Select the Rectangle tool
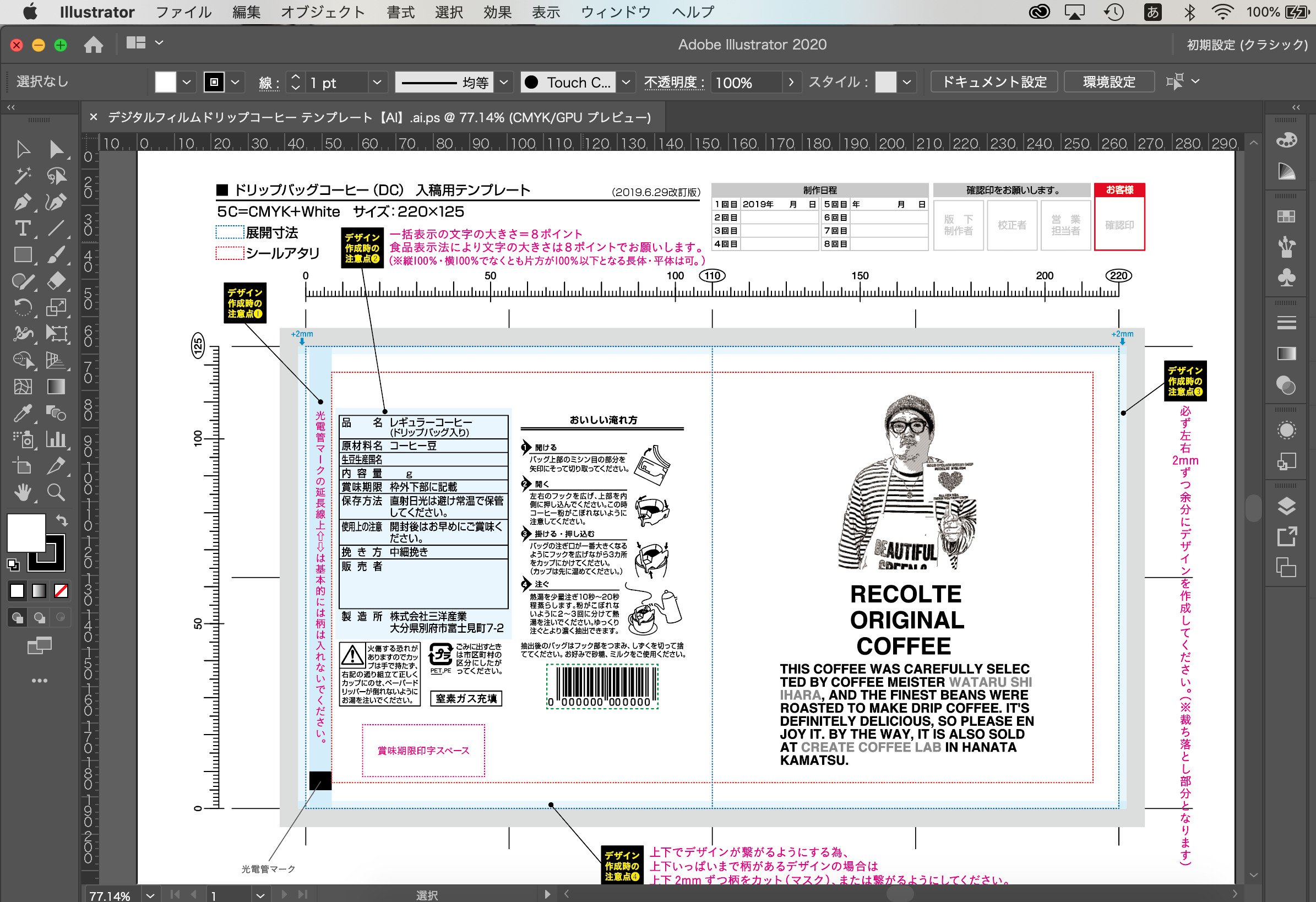1316x902 pixels. (x=23, y=255)
